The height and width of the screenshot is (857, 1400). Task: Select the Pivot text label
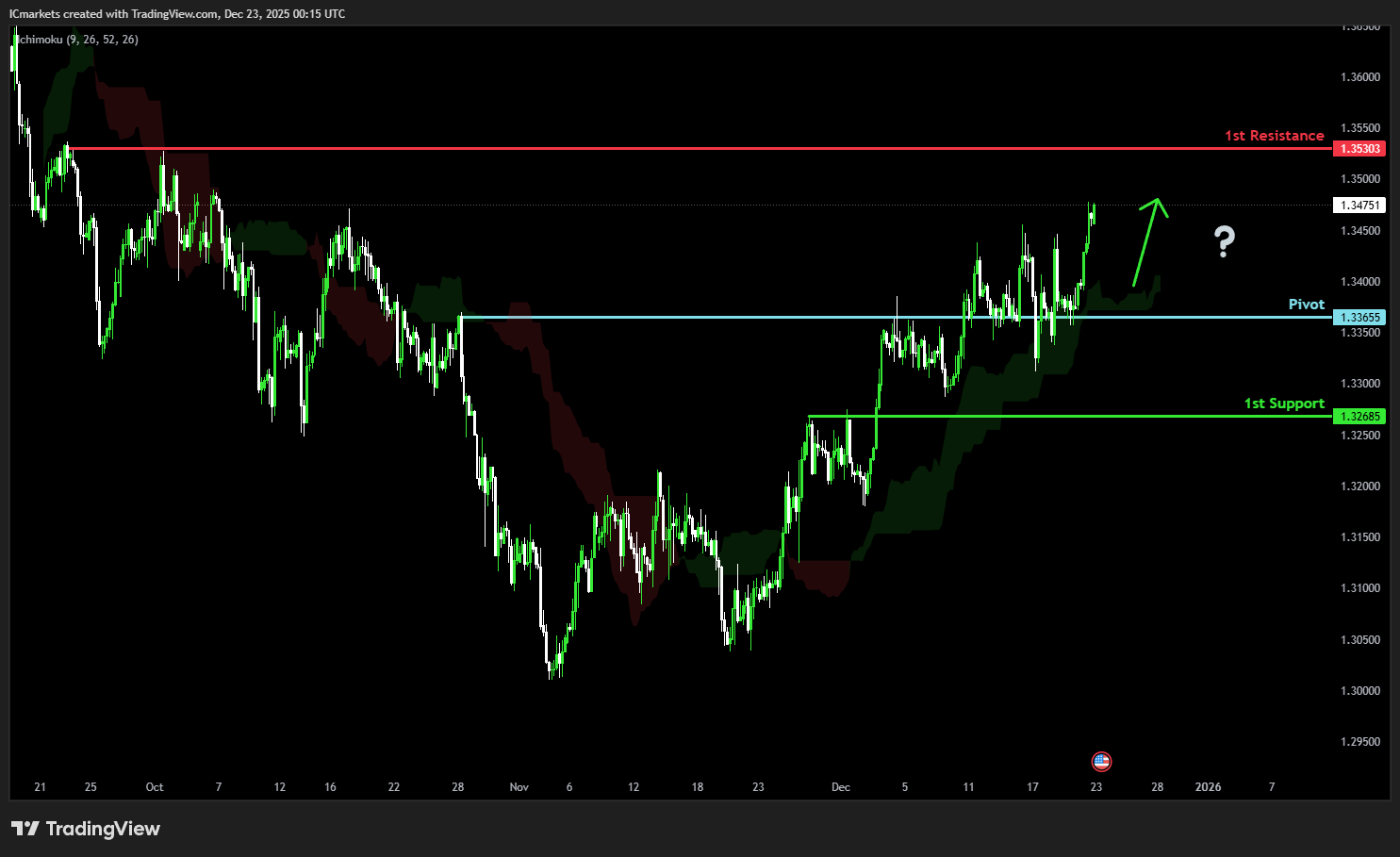[1306, 305]
